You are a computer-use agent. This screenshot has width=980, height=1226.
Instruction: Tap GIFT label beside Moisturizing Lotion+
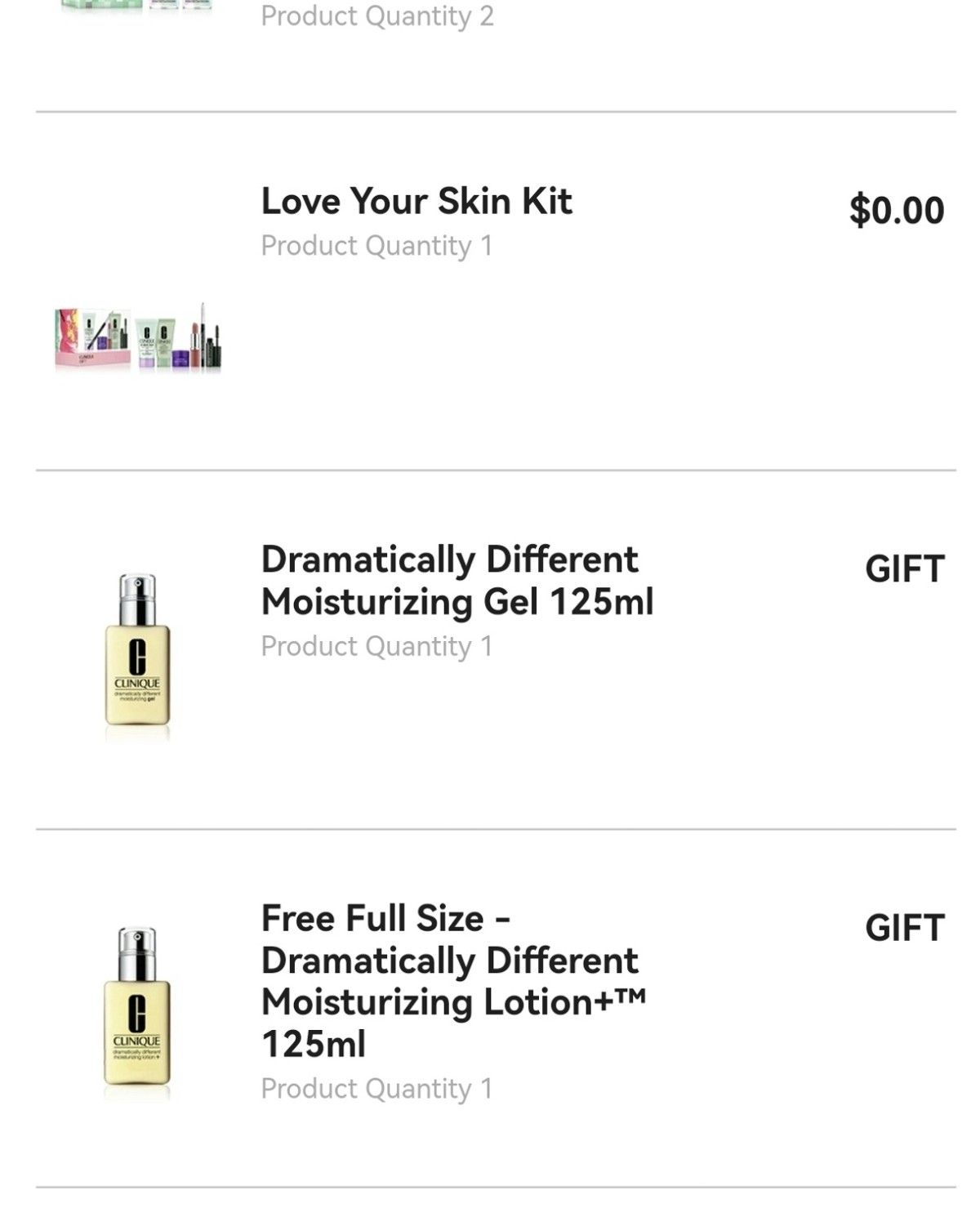click(904, 928)
